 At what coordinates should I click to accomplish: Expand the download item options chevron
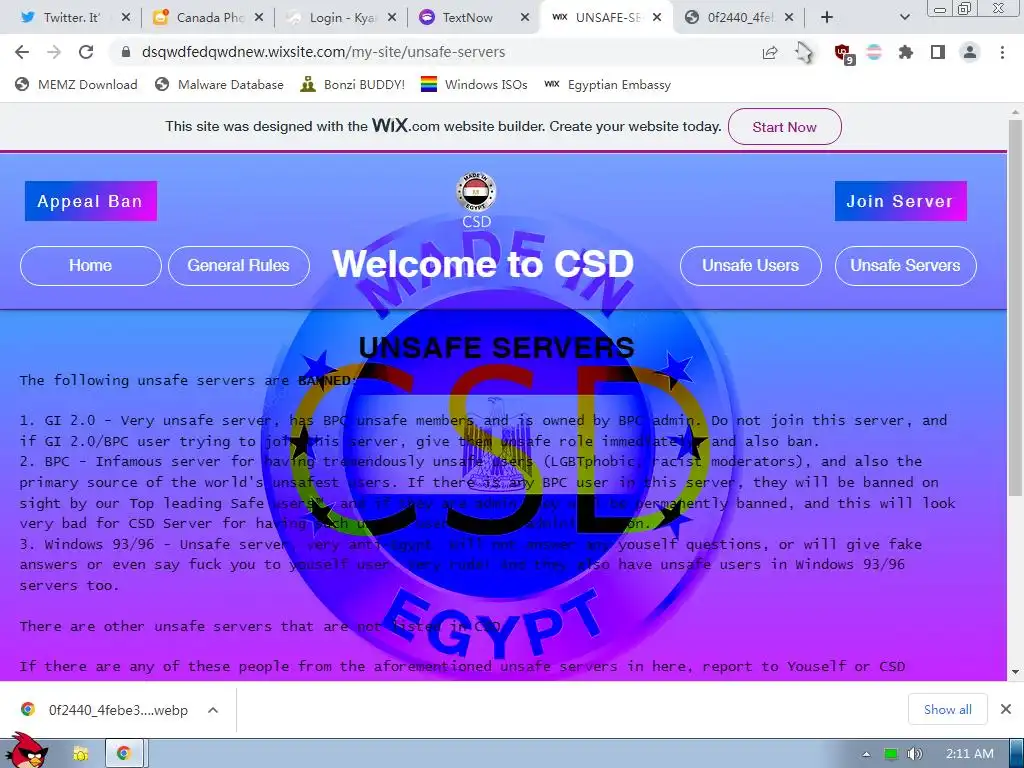click(213, 710)
